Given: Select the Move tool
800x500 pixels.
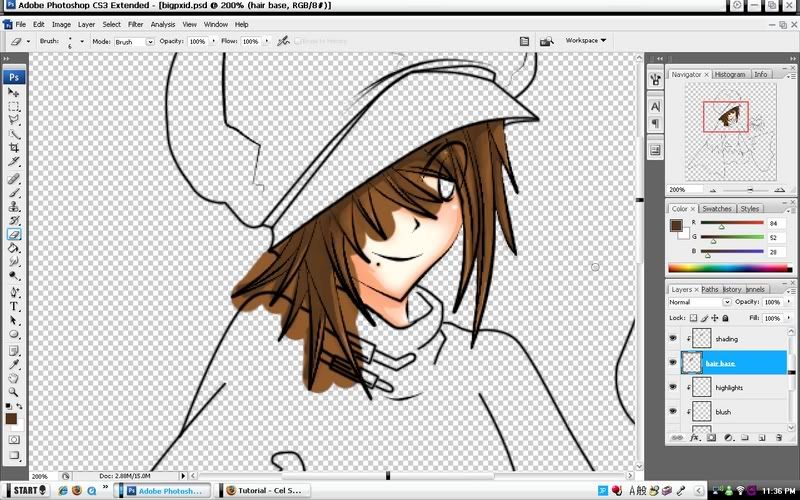Looking at the screenshot, I should [x=13, y=93].
